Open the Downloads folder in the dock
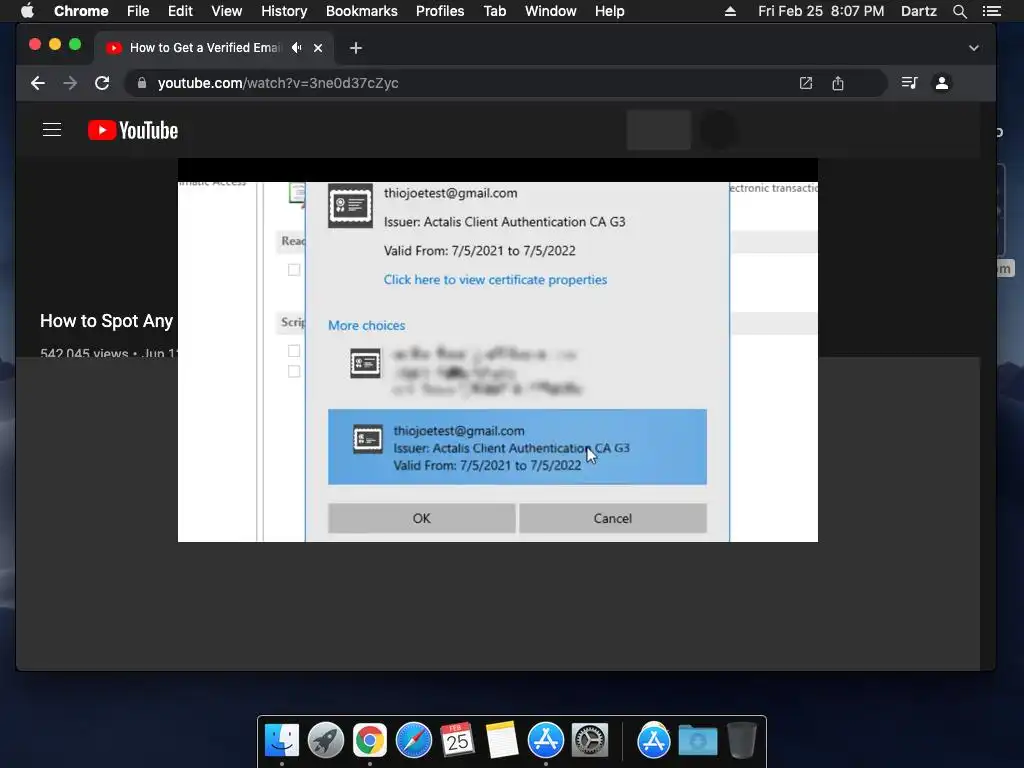 point(697,741)
